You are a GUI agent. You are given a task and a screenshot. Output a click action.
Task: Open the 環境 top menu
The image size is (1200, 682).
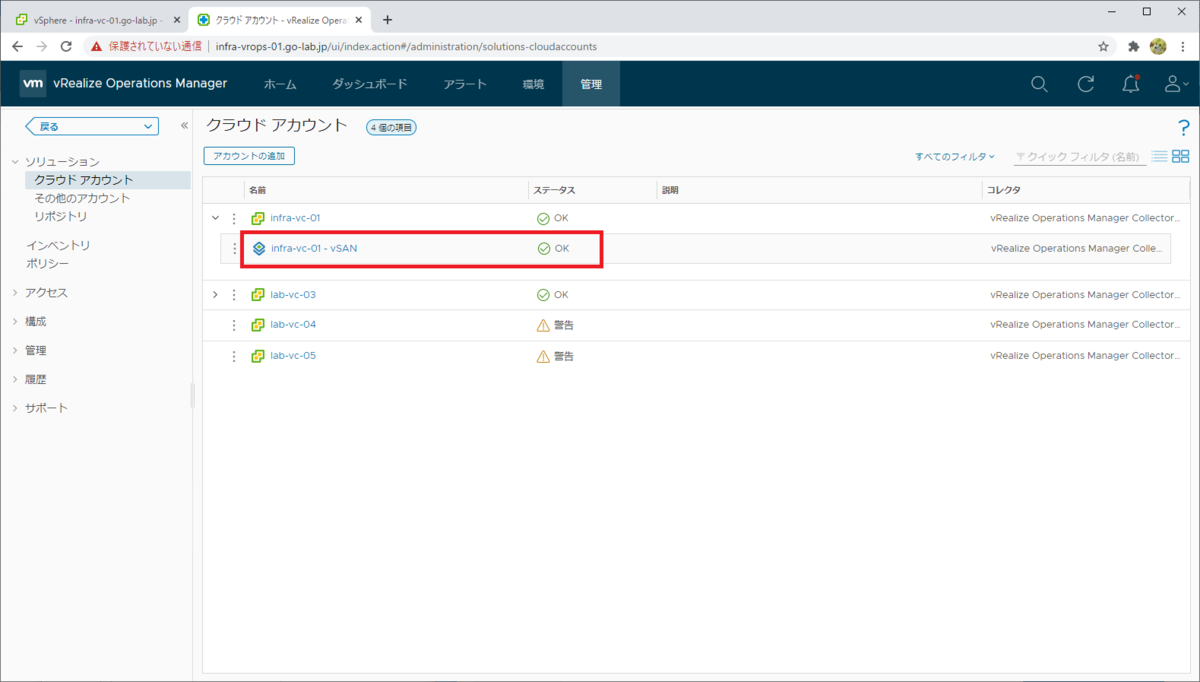coord(533,84)
